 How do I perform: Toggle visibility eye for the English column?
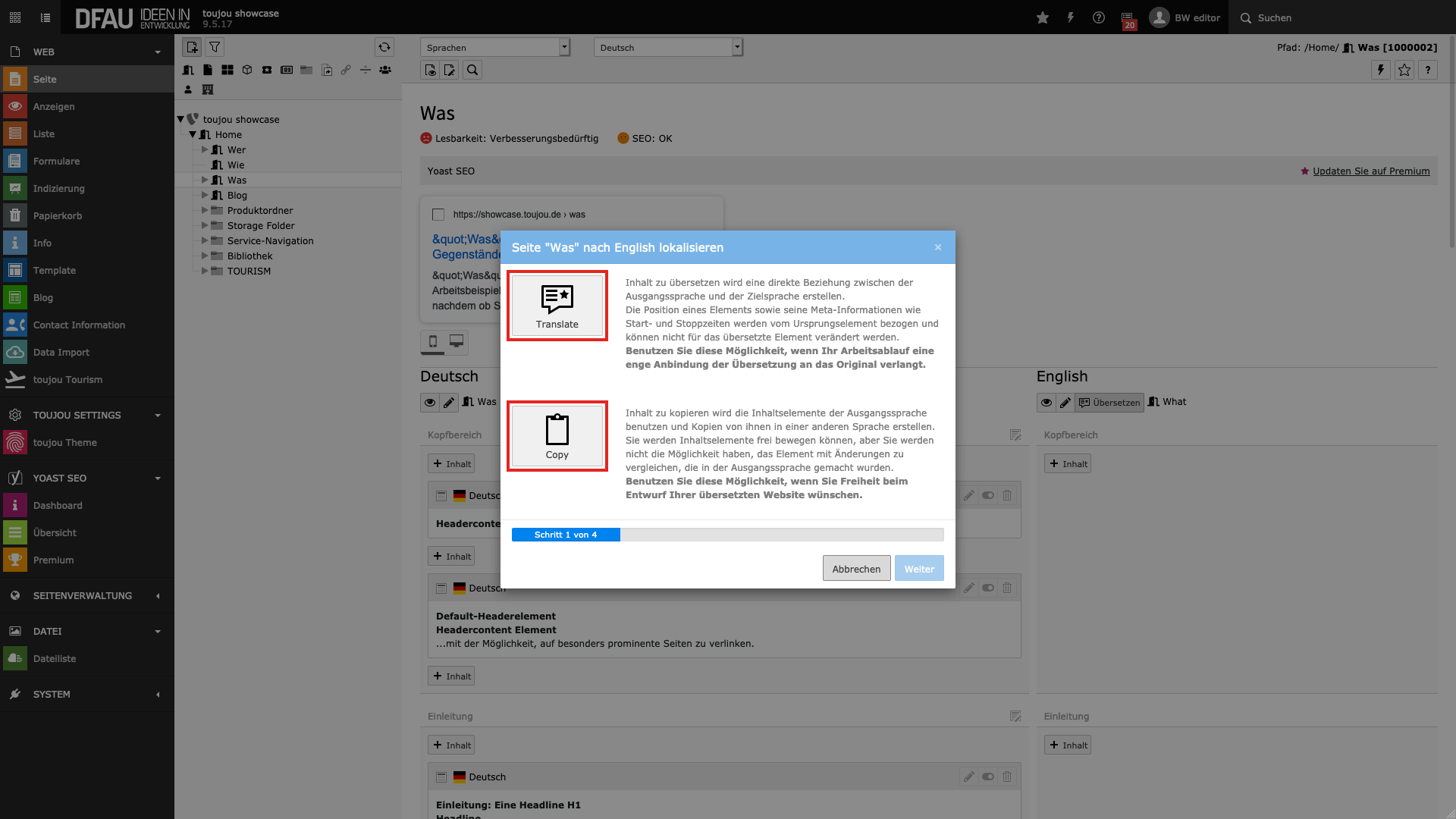click(x=1046, y=403)
